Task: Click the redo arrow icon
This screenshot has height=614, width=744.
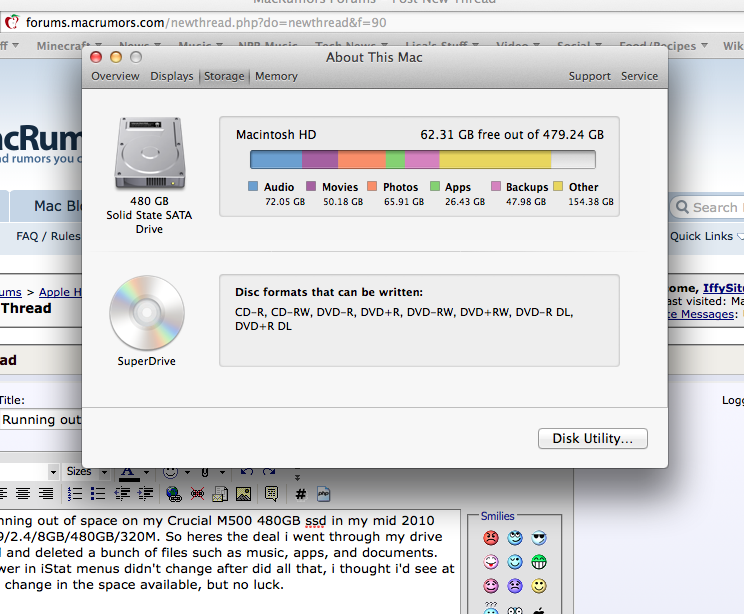Action: pyautogui.click(x=269, y=472)
